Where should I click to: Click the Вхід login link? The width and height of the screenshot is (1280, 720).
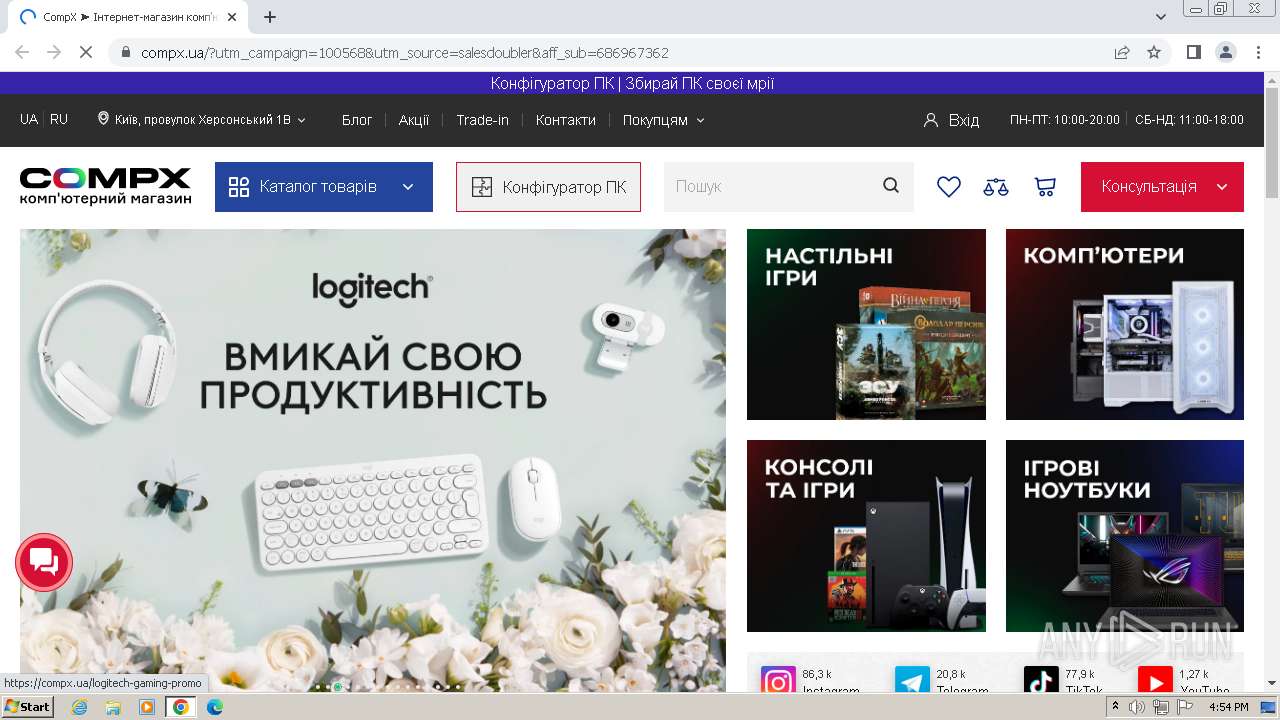pyautogui.click(x=964, y=120)
